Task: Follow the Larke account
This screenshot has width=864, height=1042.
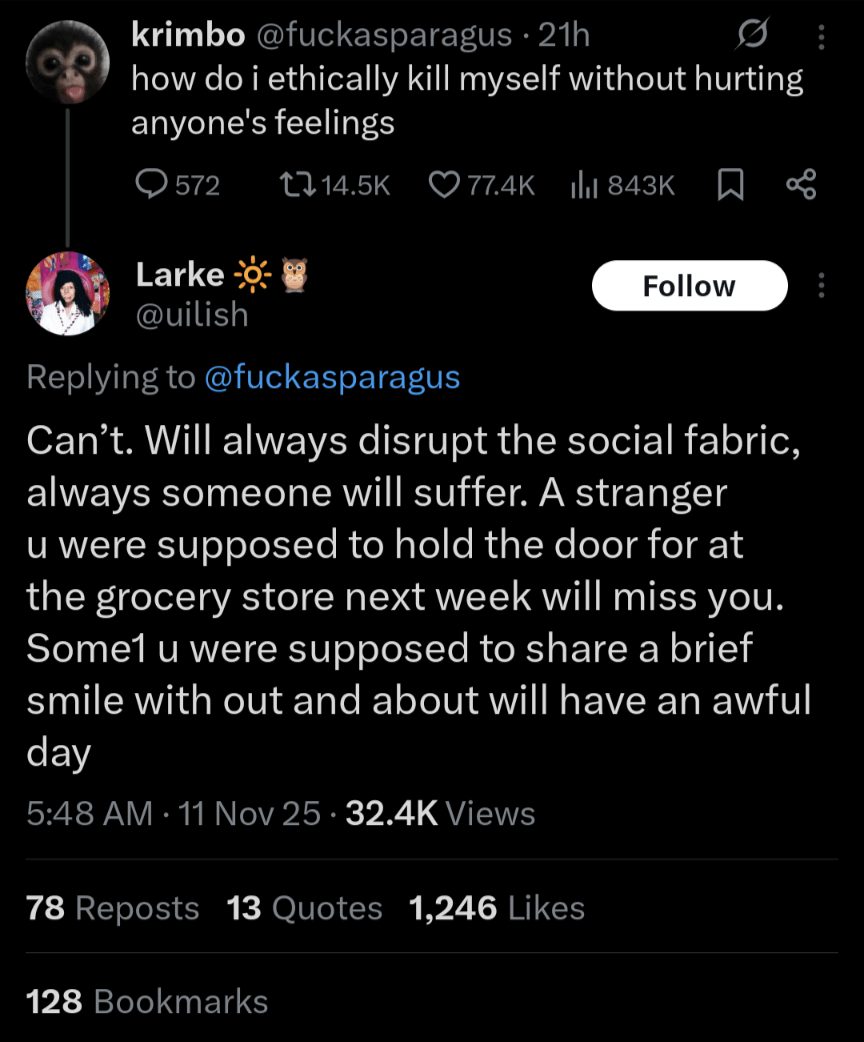Action: (x=689, y=286)
